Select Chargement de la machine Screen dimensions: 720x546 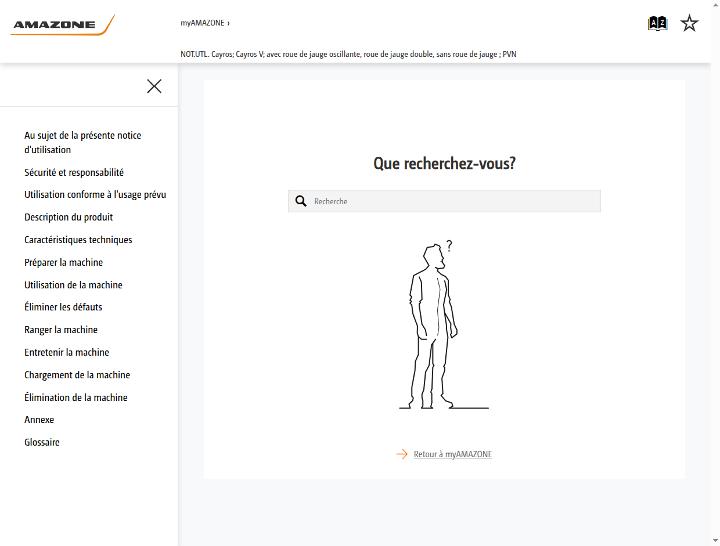77,375
